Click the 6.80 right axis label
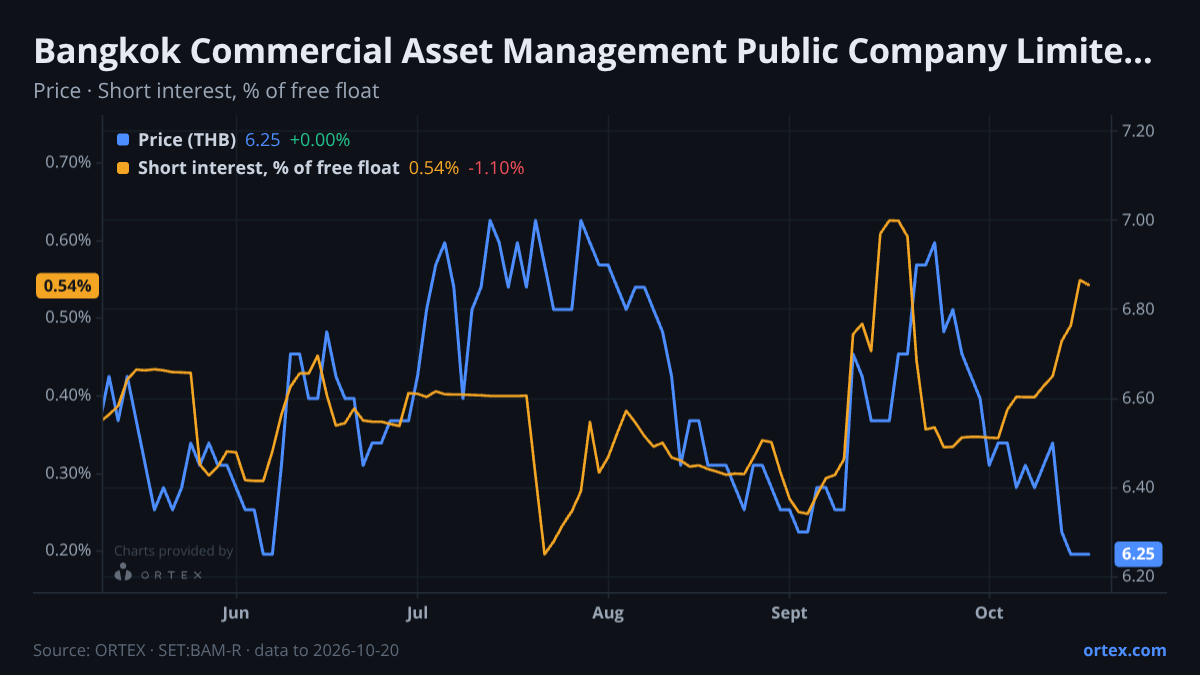The height and width of the screenshot is (675, 1200). [x=1138, y=309]
